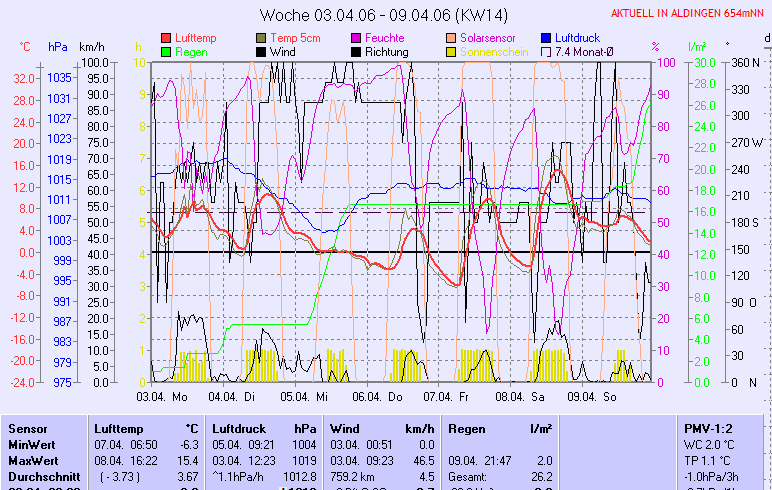Click the green Regen legend swatch
The image size is (772, 490).
coord(166,52)
